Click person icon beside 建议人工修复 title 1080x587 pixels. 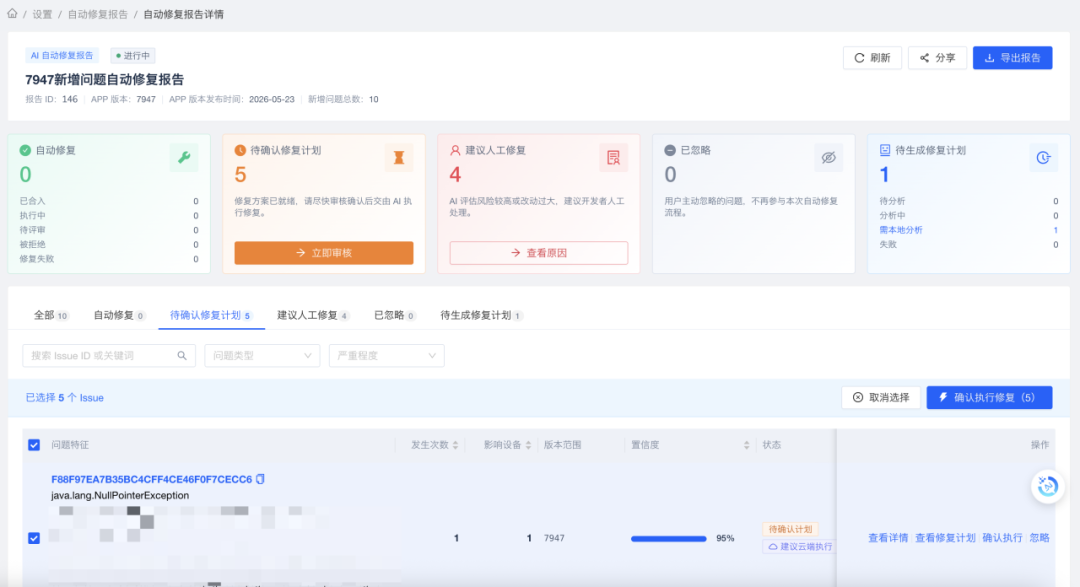point(455,150)
